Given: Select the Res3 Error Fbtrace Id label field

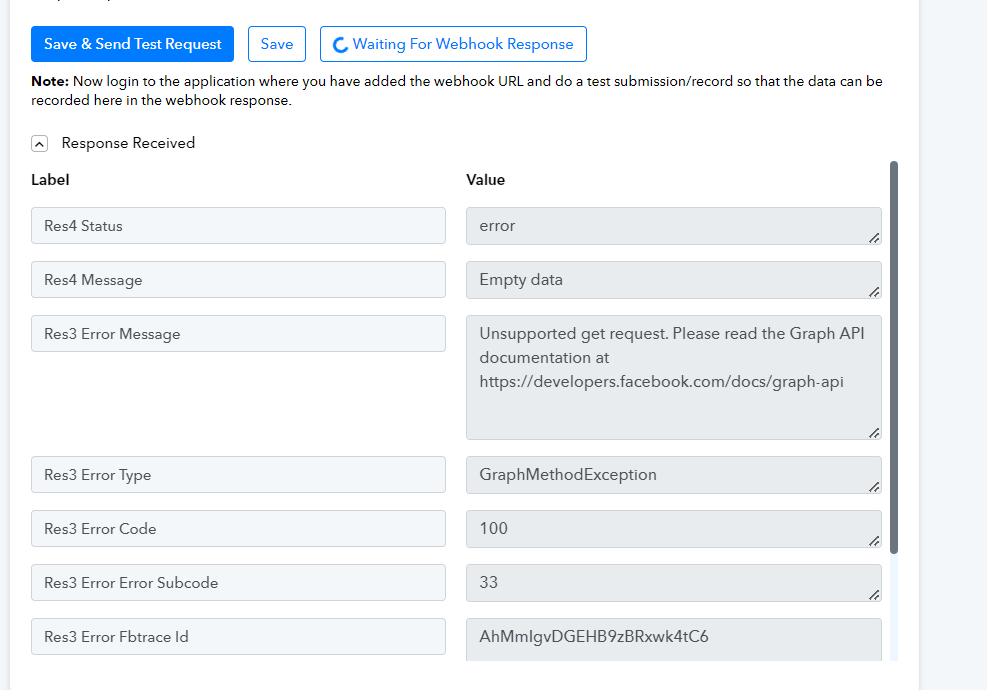Looking at the screenshot, I should [x=238, y=636].
